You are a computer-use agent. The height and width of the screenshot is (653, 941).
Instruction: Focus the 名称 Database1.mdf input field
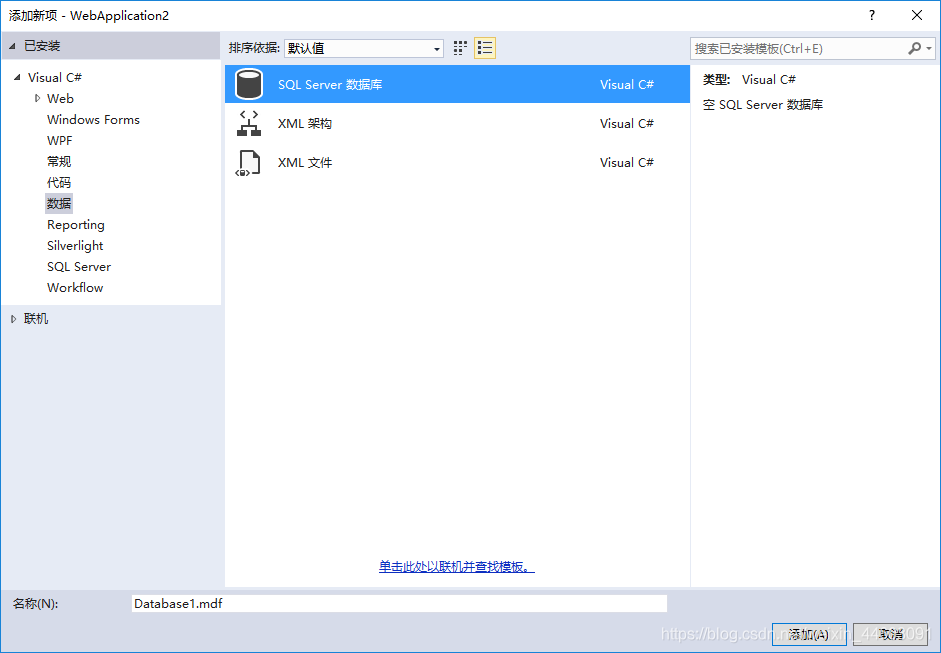399,603
